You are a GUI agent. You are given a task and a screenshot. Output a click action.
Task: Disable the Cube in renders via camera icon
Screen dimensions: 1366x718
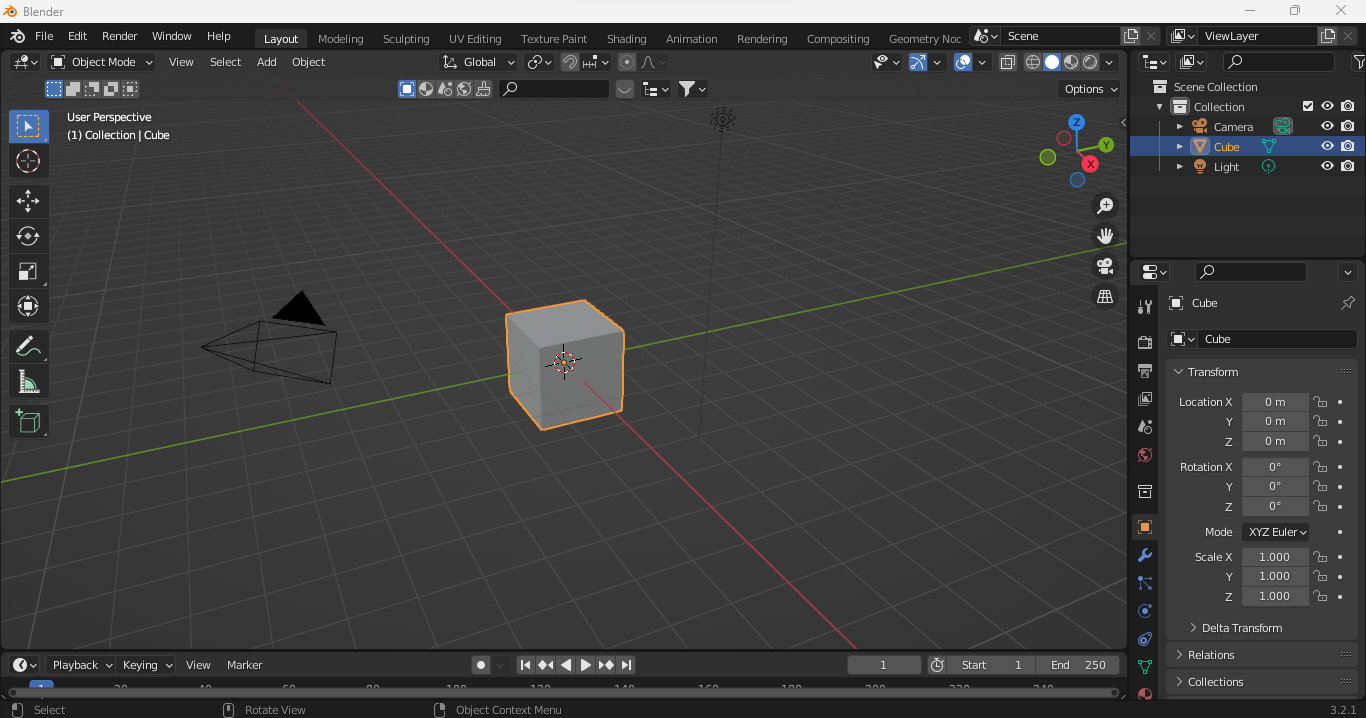[x=1348, y=146]
